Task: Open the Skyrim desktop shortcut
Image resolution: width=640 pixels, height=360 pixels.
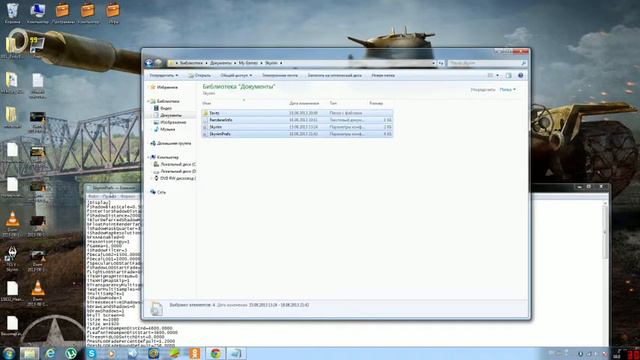Action: [12, 258]
